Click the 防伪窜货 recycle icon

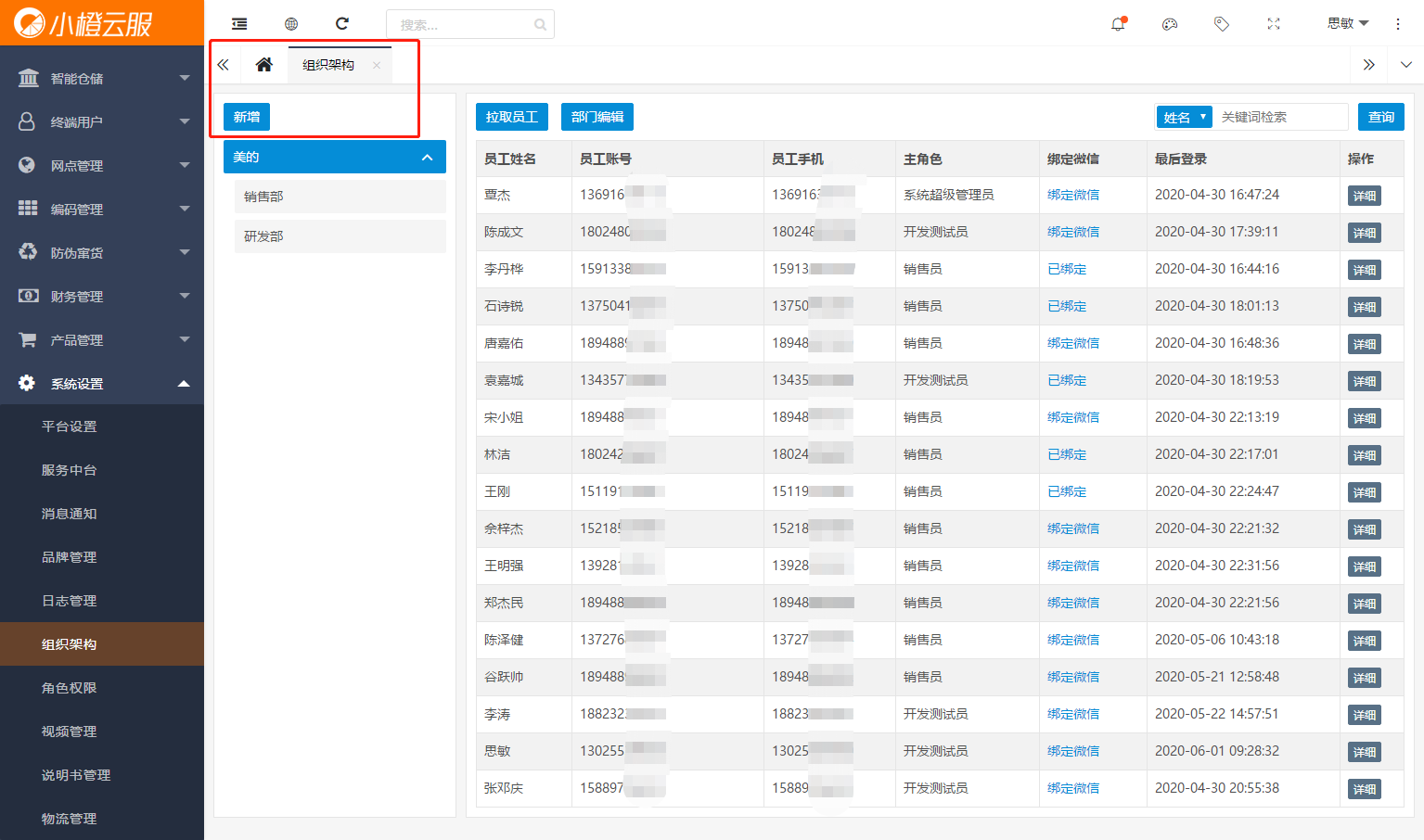(28, 252)
